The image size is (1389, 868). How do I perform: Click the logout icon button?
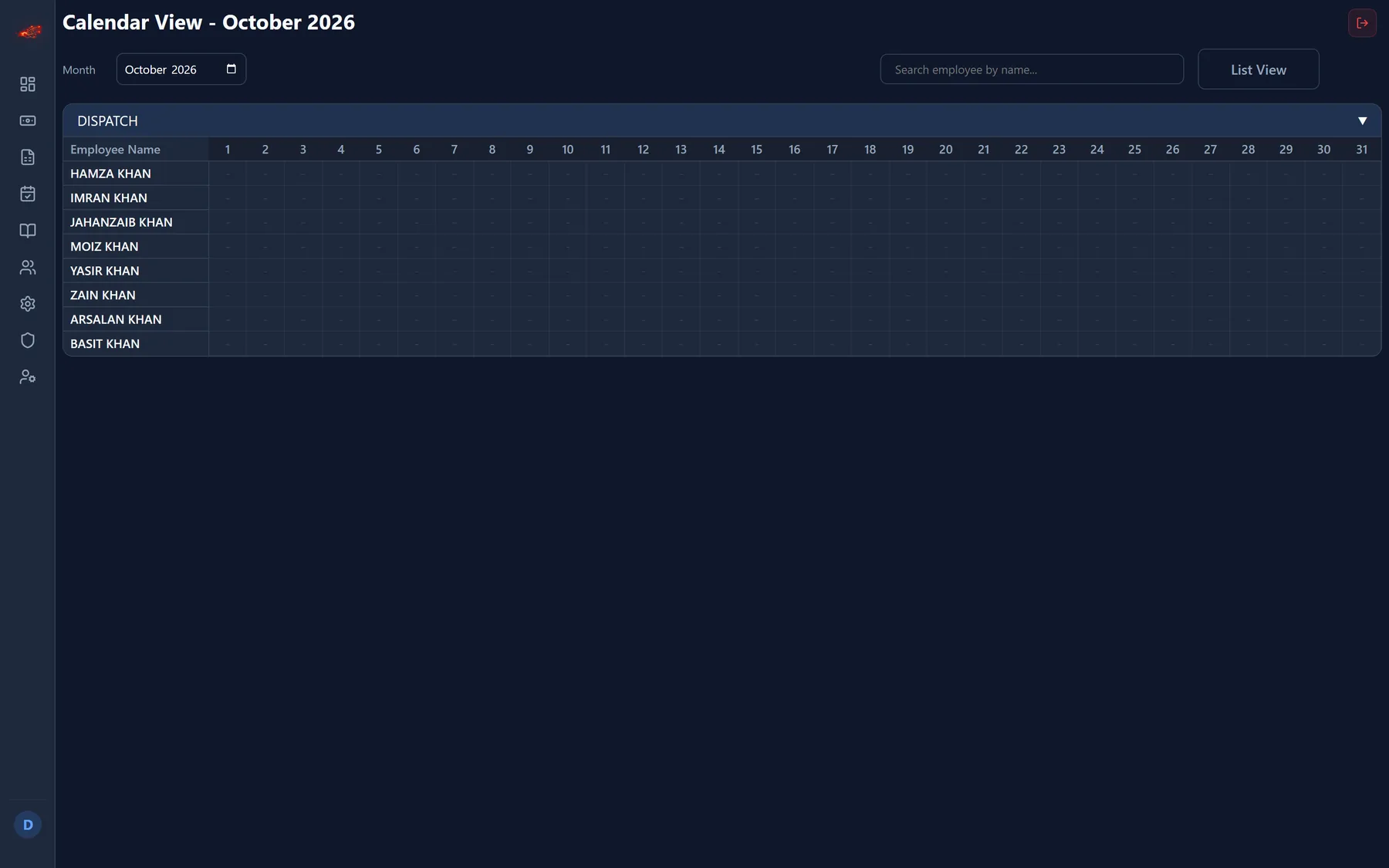pyautogui.click(x=1362, y=23)
